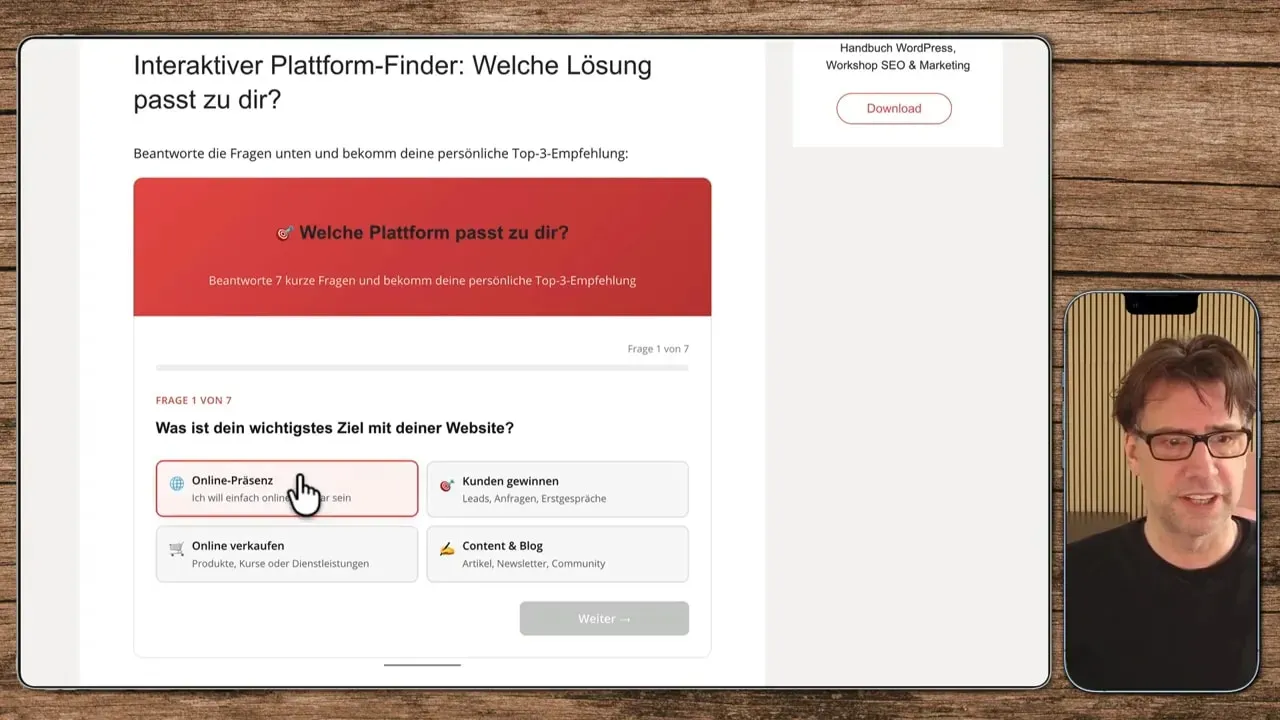Click the drag handle below the quiz
1280x720 pixels.
pos(422,663)
